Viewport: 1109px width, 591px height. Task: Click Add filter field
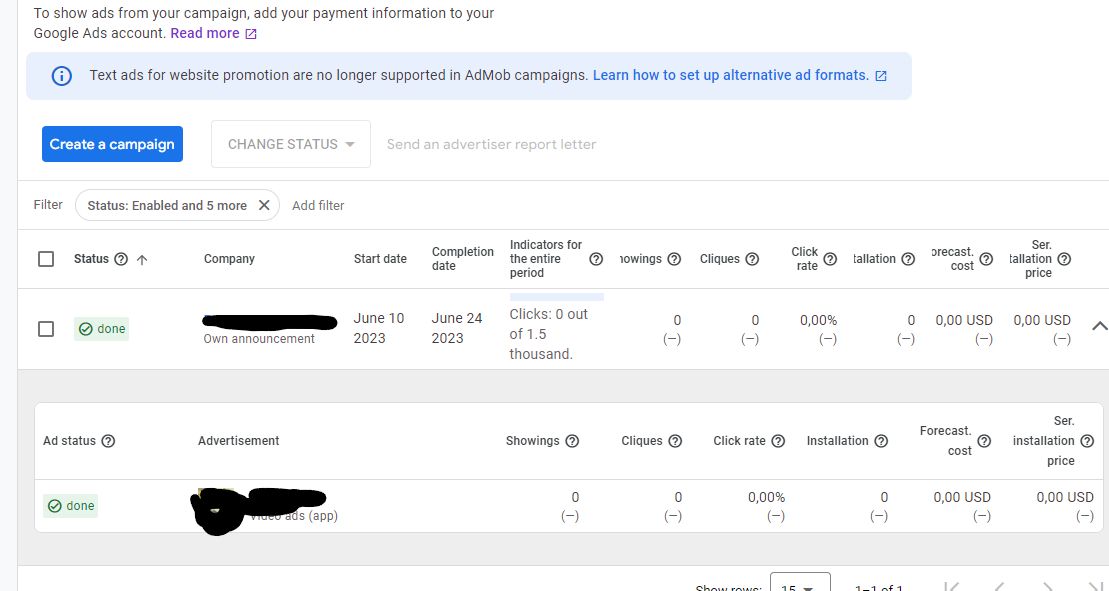[318, 205]
